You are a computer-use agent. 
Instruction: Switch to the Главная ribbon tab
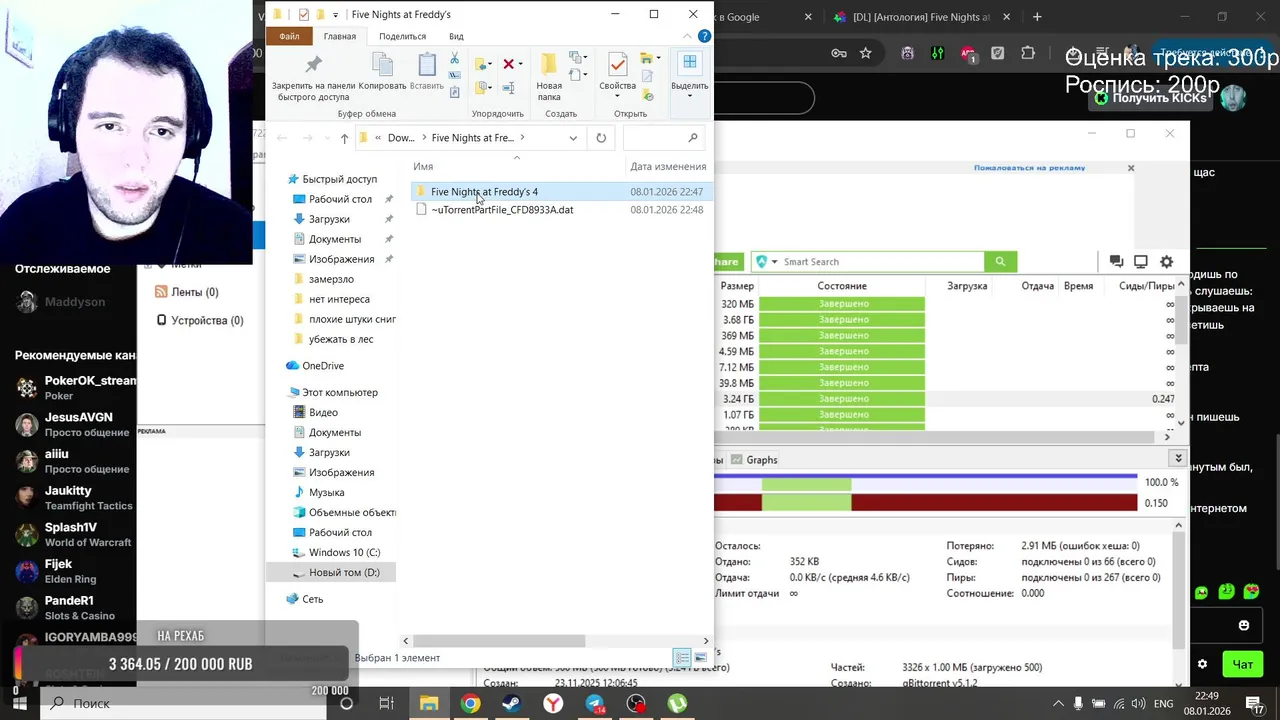click(x=339, y=36)
